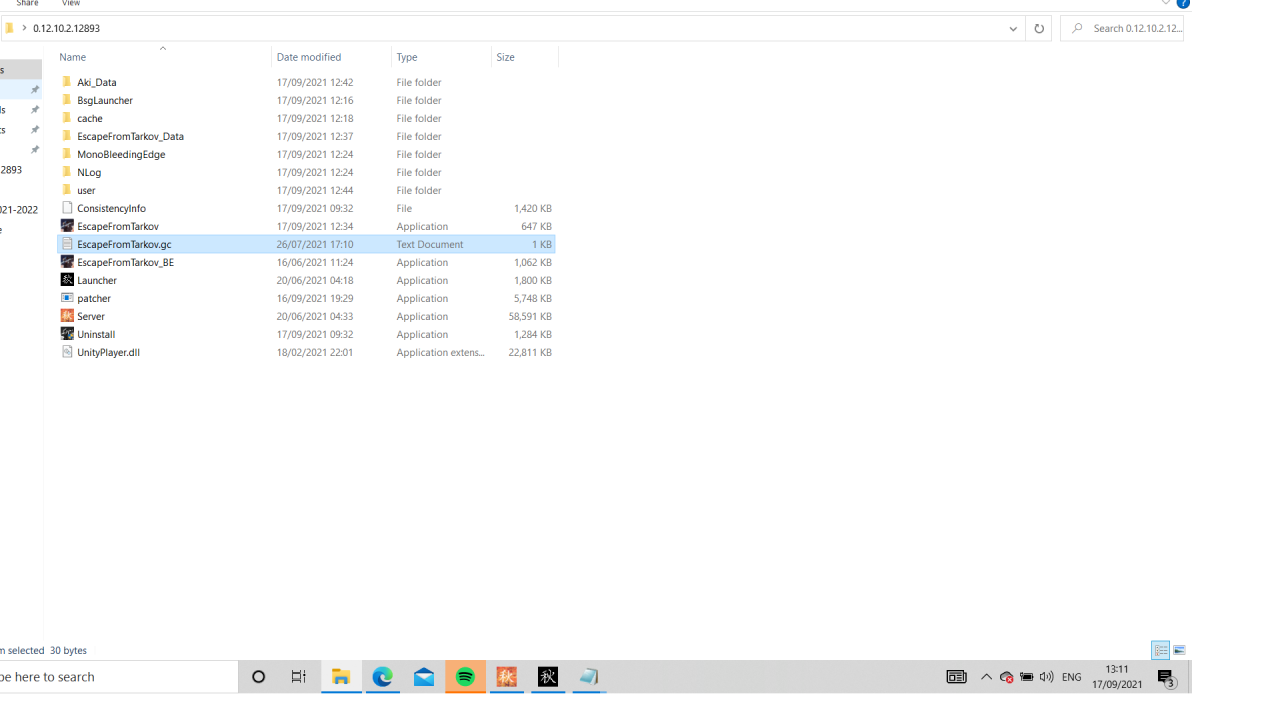Refresh the folder view

click(x=1038, y=28)
